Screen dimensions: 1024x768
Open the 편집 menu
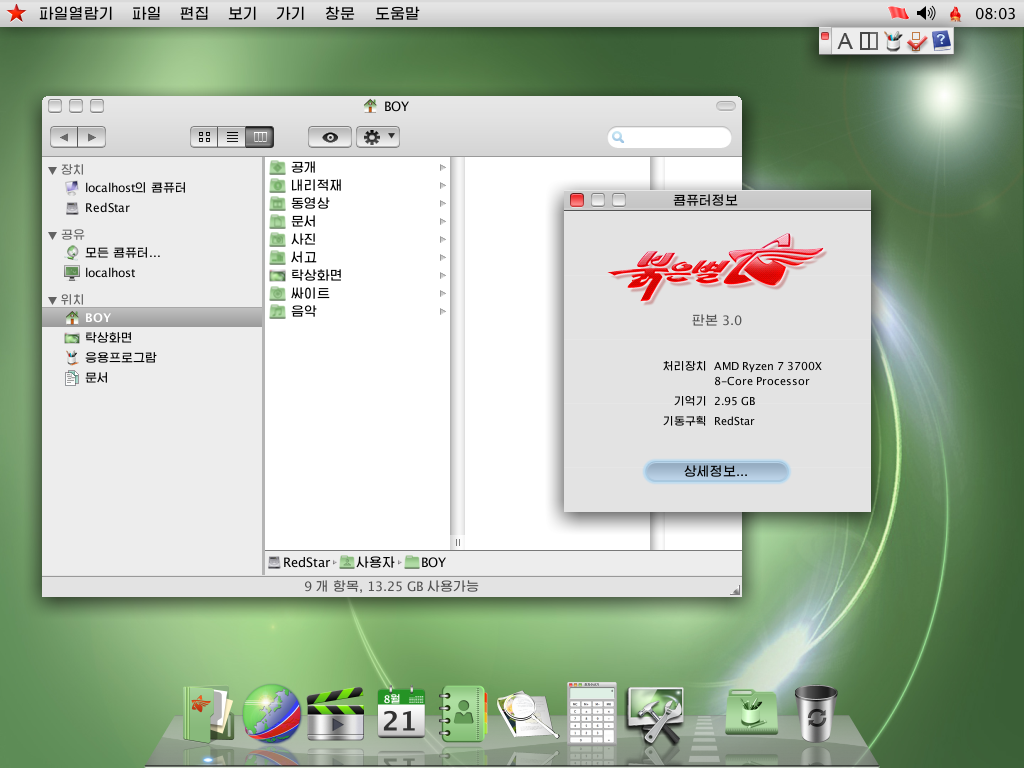(x=194, y=13)
